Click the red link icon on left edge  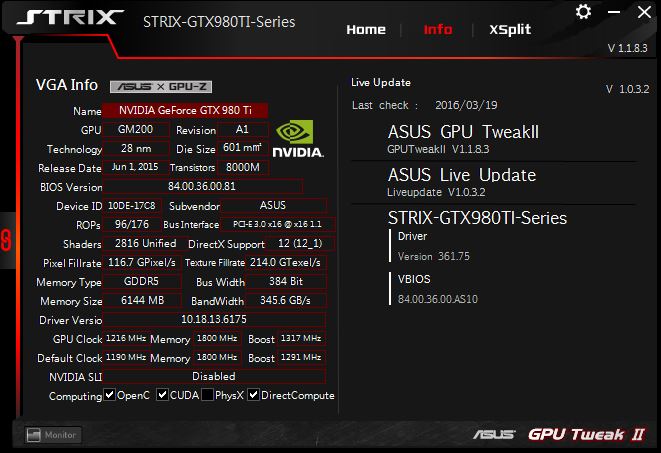5,239
